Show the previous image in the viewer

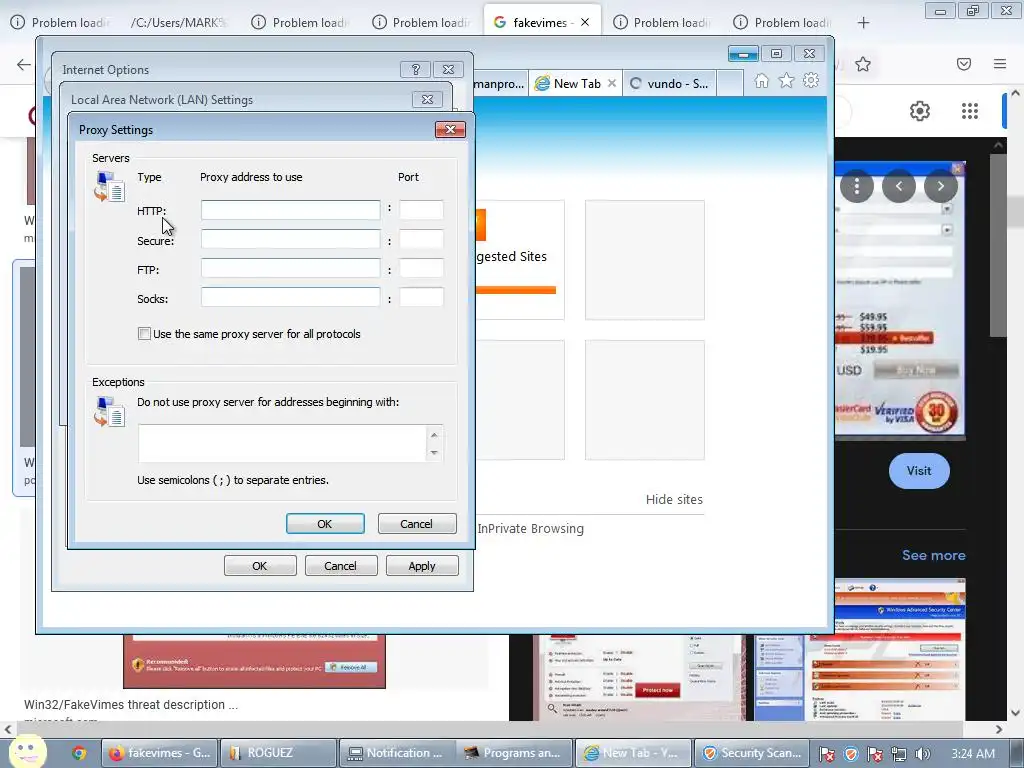click(x=899, y=186)
